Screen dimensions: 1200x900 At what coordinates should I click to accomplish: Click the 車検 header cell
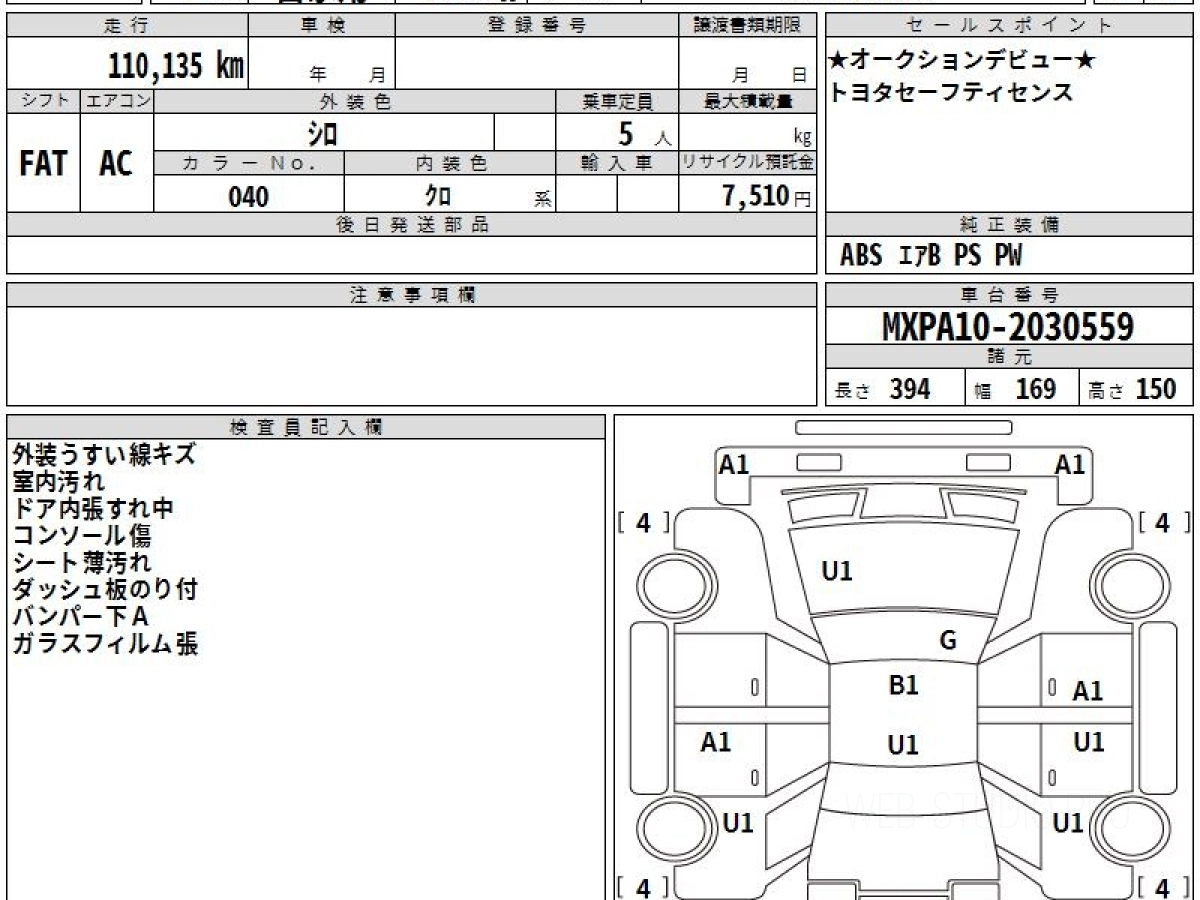(321, 26)
